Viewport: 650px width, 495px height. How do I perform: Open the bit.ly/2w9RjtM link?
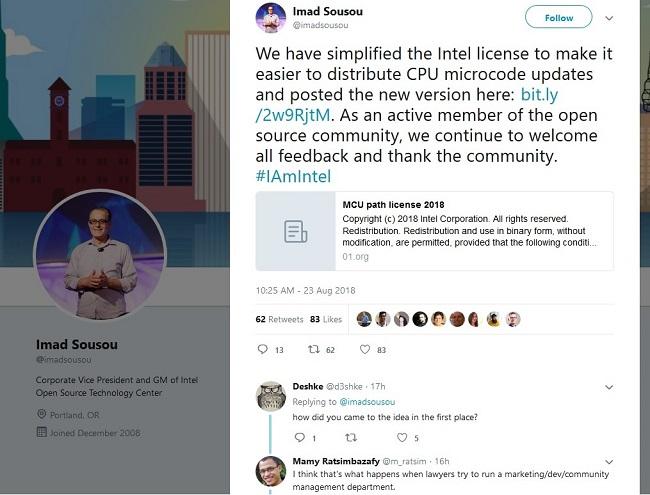[x=407, y=104]
